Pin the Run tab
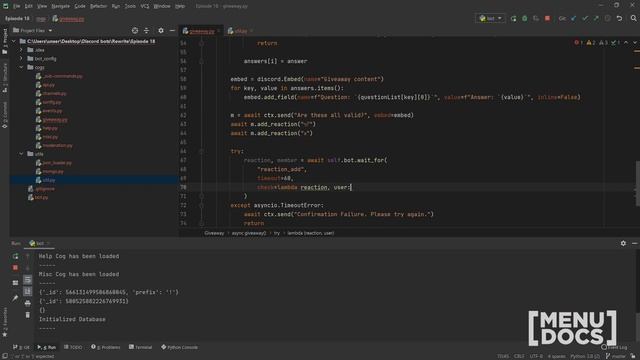 (16, 298)
